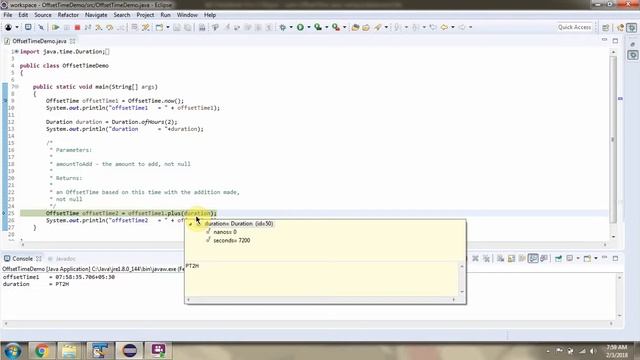
Task: Resume debugging with the green Resume button
Action: click(56, 27)
